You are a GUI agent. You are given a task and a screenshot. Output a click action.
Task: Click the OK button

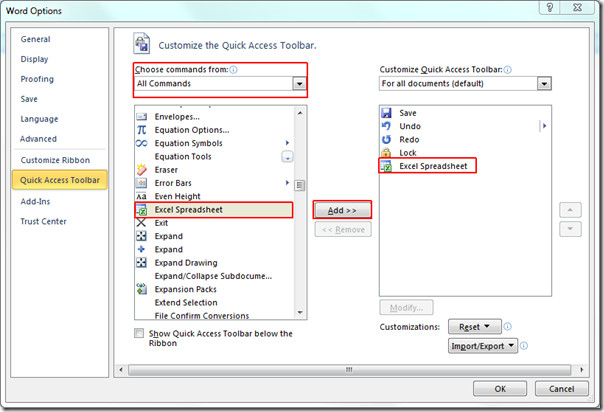500,389
